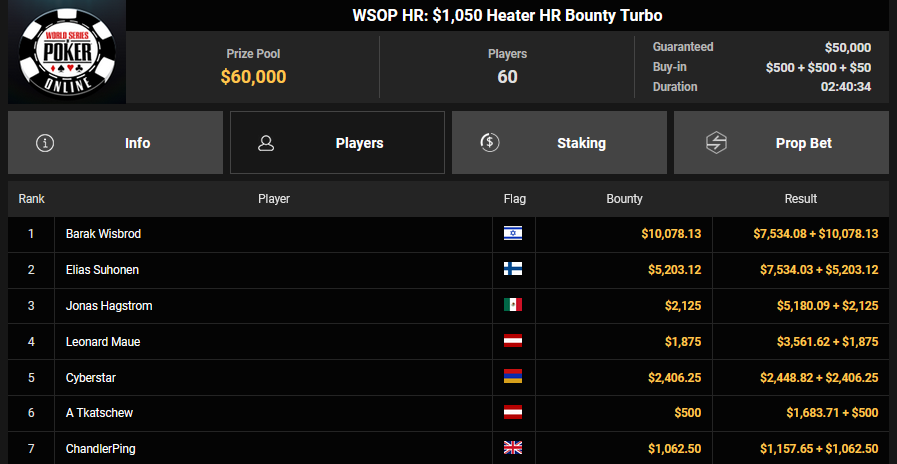The width and height of the screenshot is (897, 464).
Task: Click Finland flag beside Elias Suhonen
Action: 513,270
